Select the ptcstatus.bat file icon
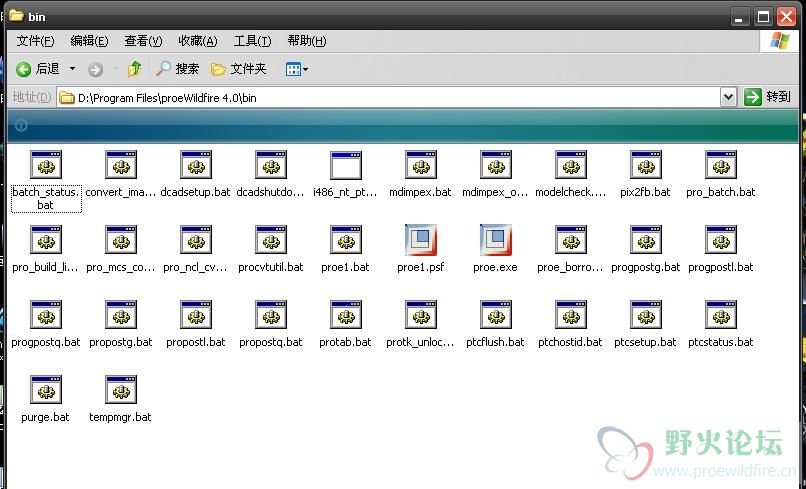 click(721, 315)
